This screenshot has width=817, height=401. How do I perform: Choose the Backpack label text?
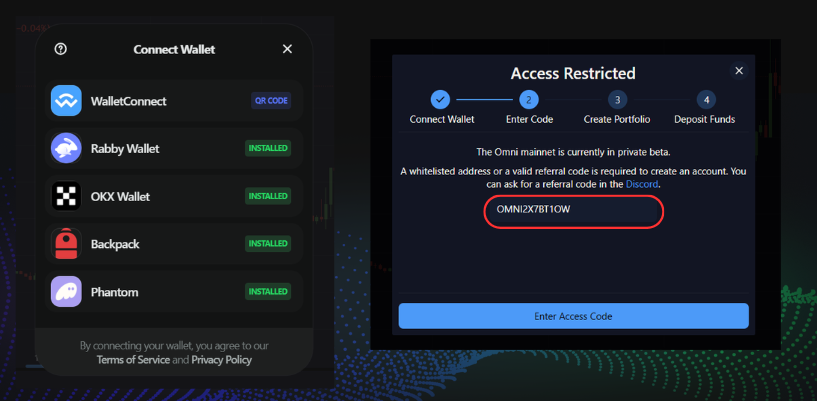[115, 244]
